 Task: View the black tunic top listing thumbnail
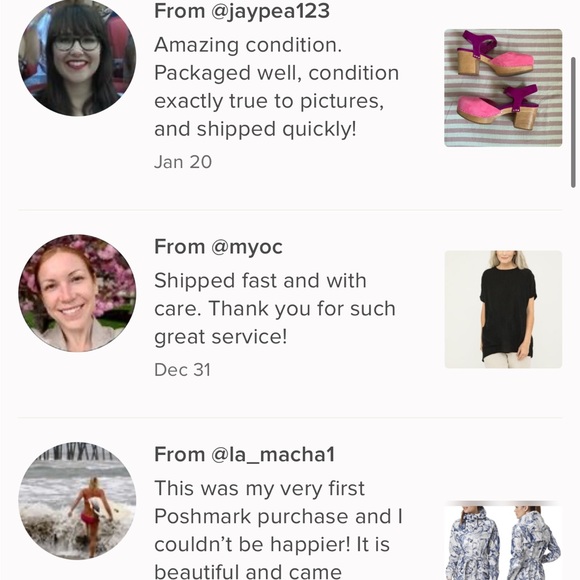pyautogui.click(x=503, y=309)
